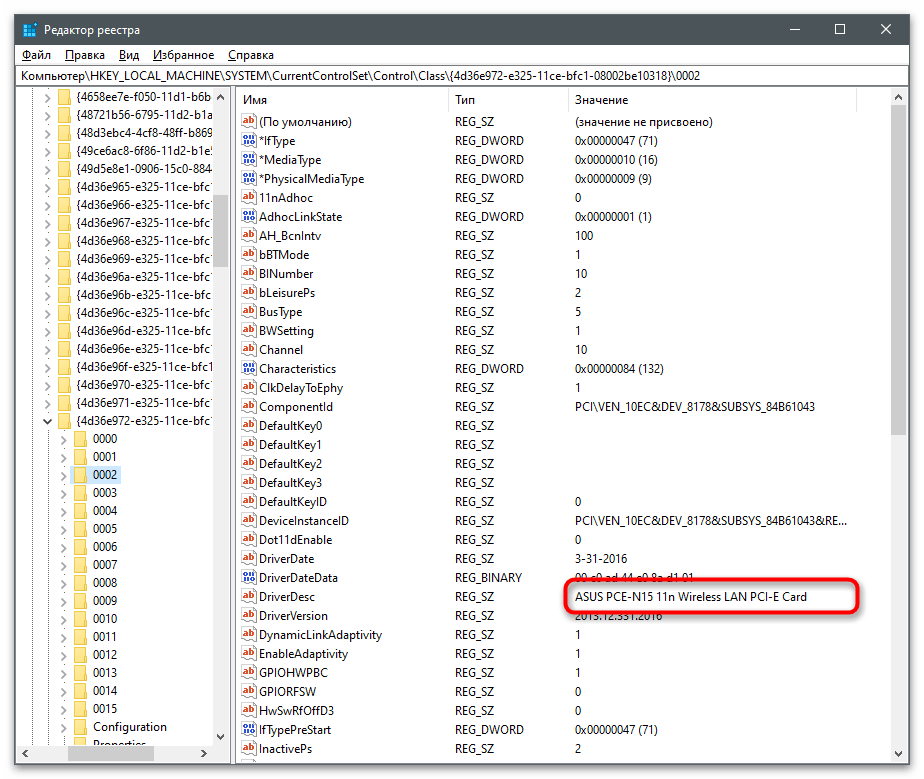Click the string icon of the DriverVersion value
924x779 pixels.
click(x=249, y=615)
